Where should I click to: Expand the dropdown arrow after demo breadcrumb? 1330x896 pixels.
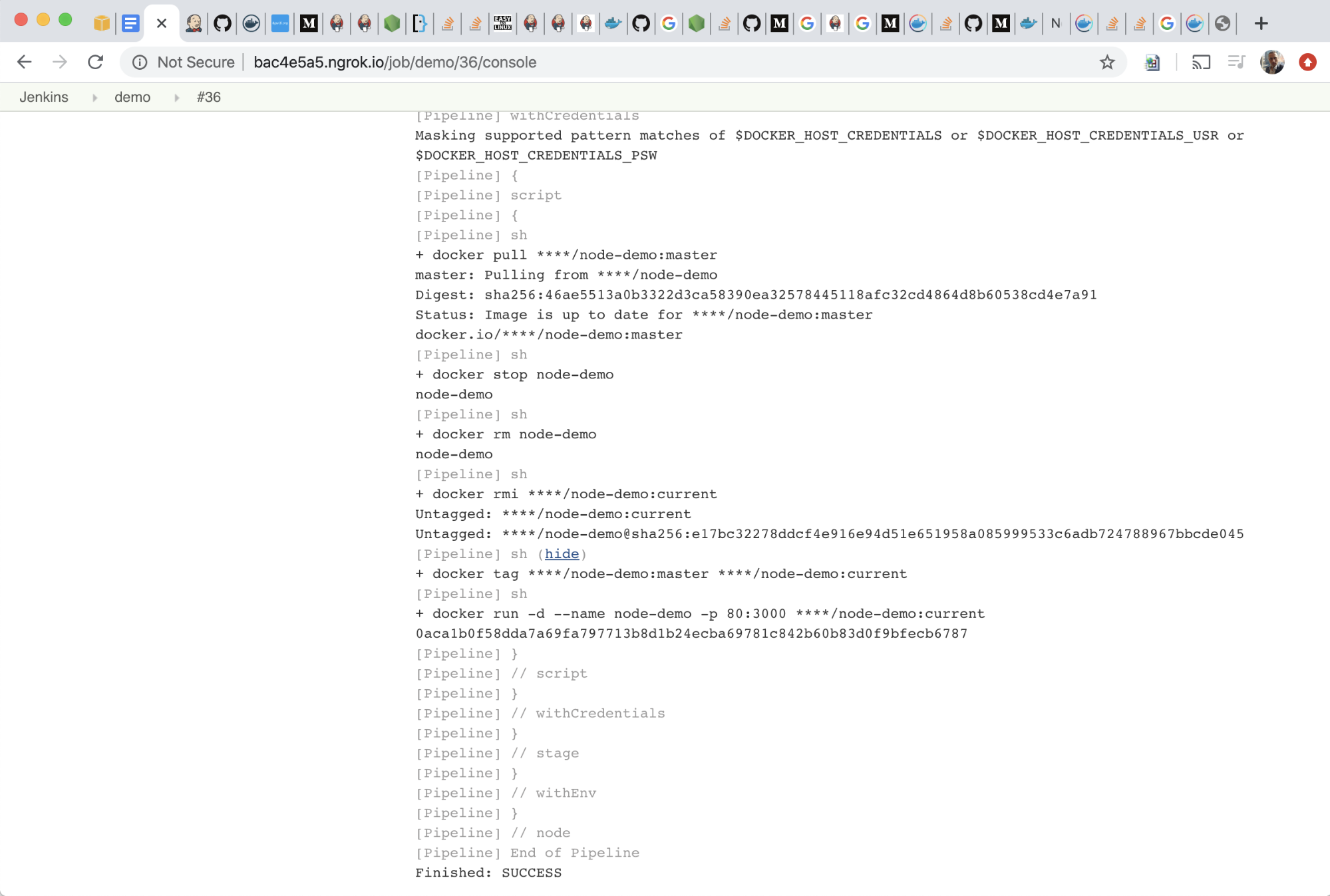click(x=176, y=98)
